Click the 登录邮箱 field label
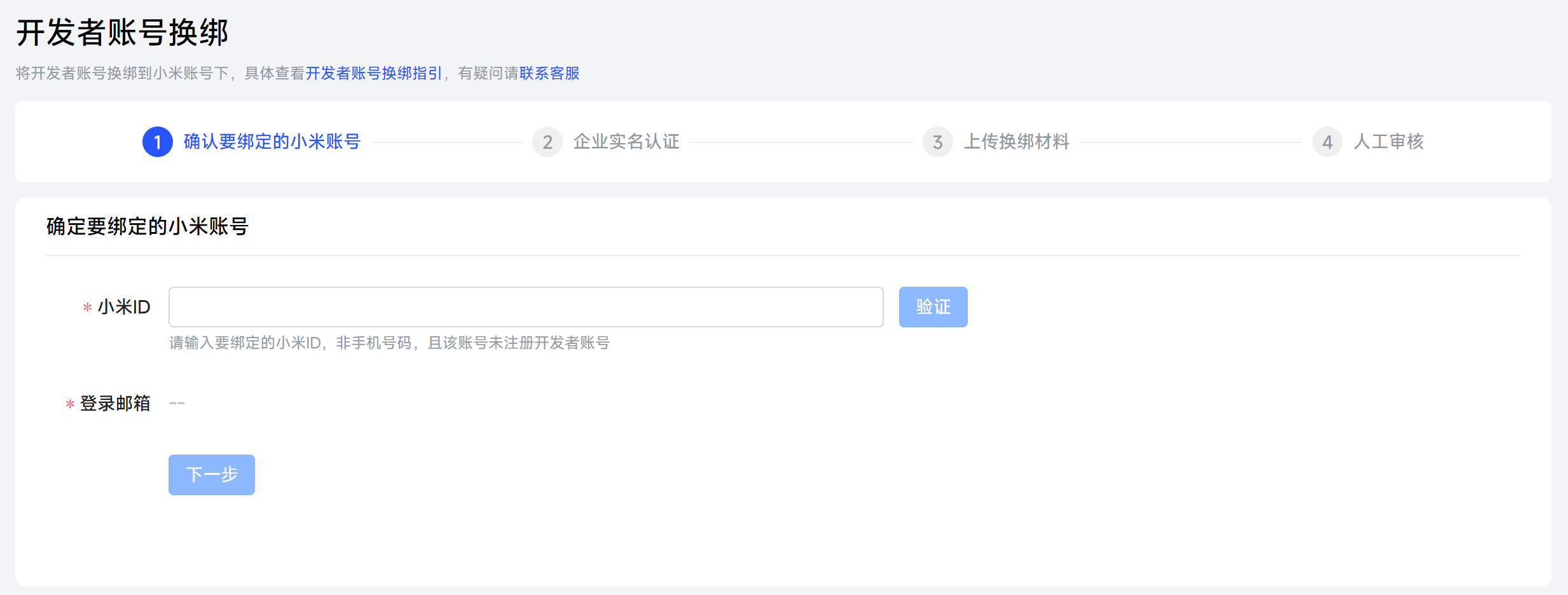The image size is (1568, 595). (x=115, y=403)
